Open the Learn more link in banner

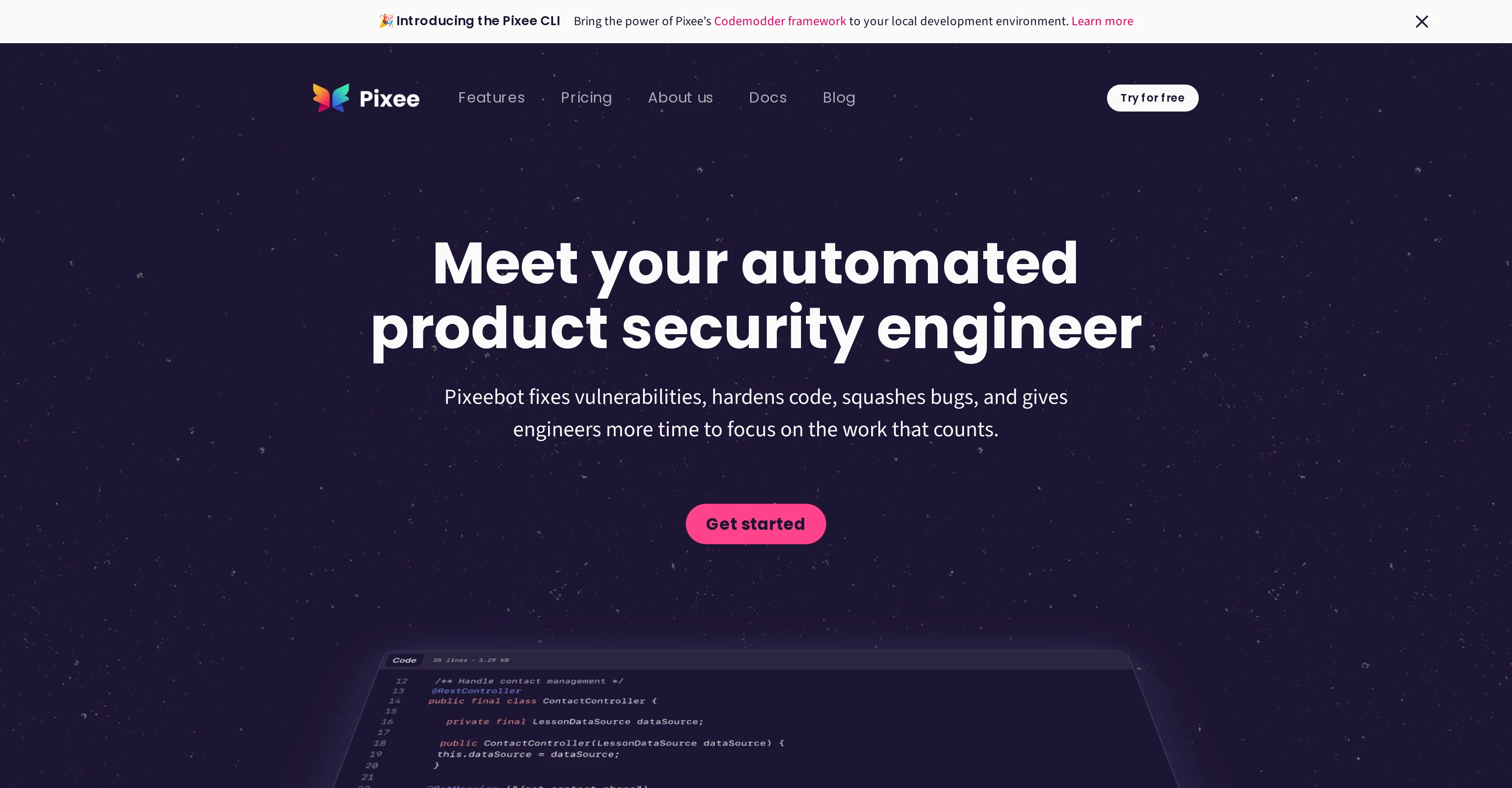click(x=1102, y=21)
